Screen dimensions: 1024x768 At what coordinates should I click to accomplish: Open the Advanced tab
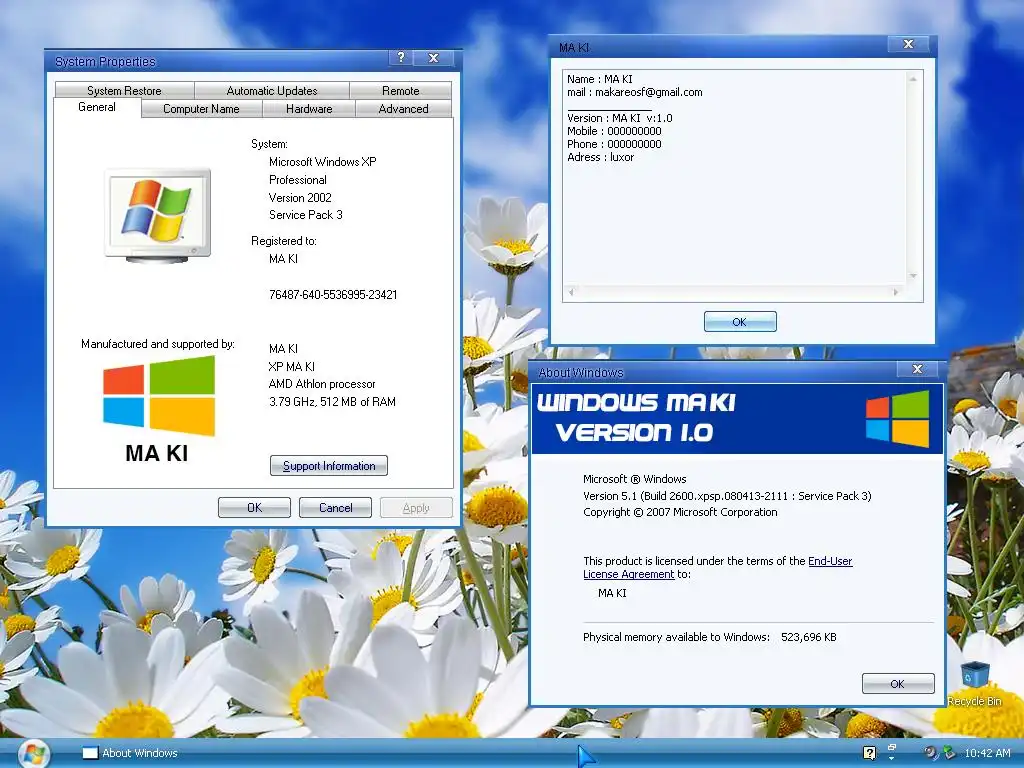[x=404, y=108]
